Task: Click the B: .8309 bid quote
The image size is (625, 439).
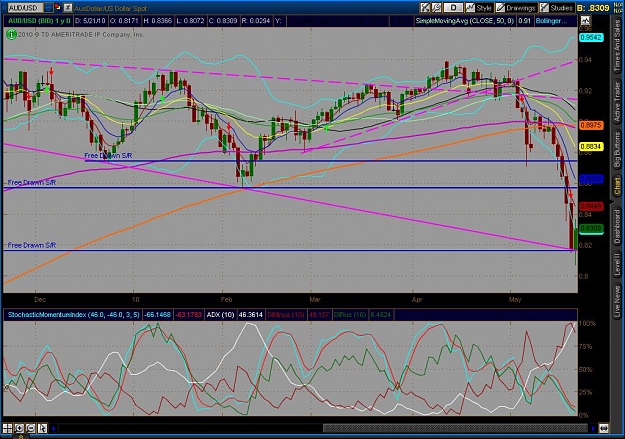Action: [x=593, y=8]
